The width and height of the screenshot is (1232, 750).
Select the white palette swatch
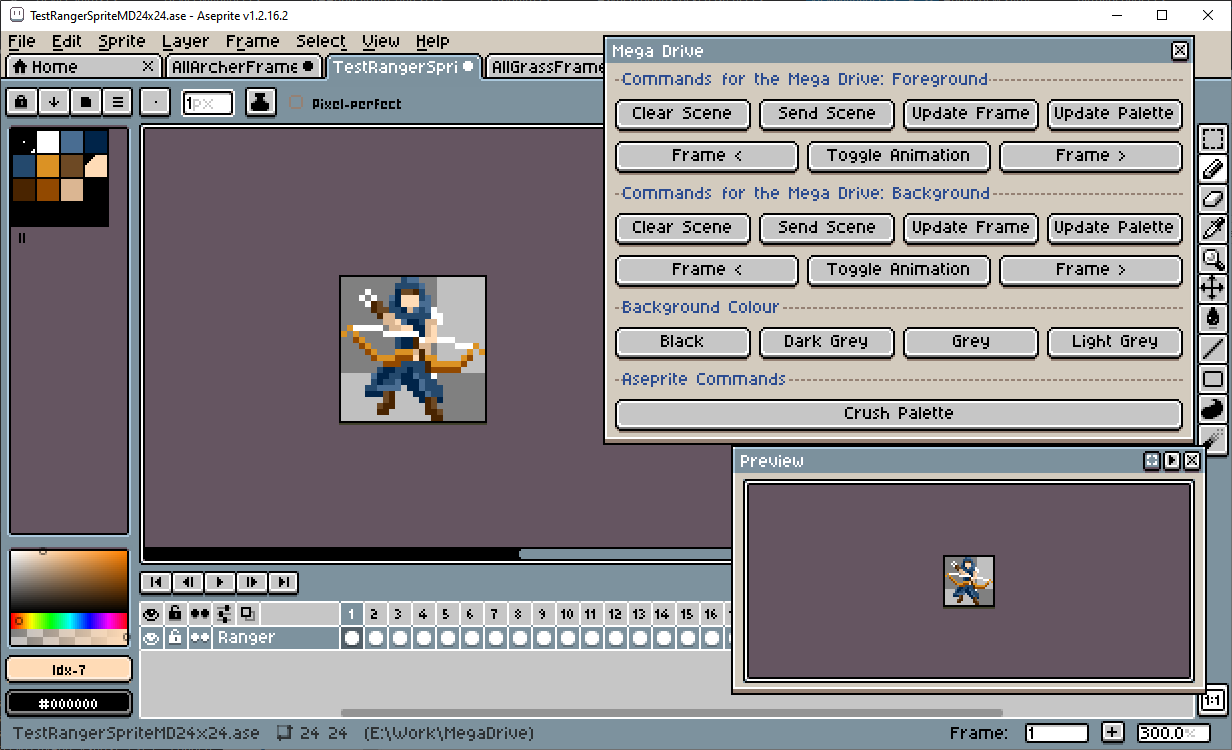48,141
